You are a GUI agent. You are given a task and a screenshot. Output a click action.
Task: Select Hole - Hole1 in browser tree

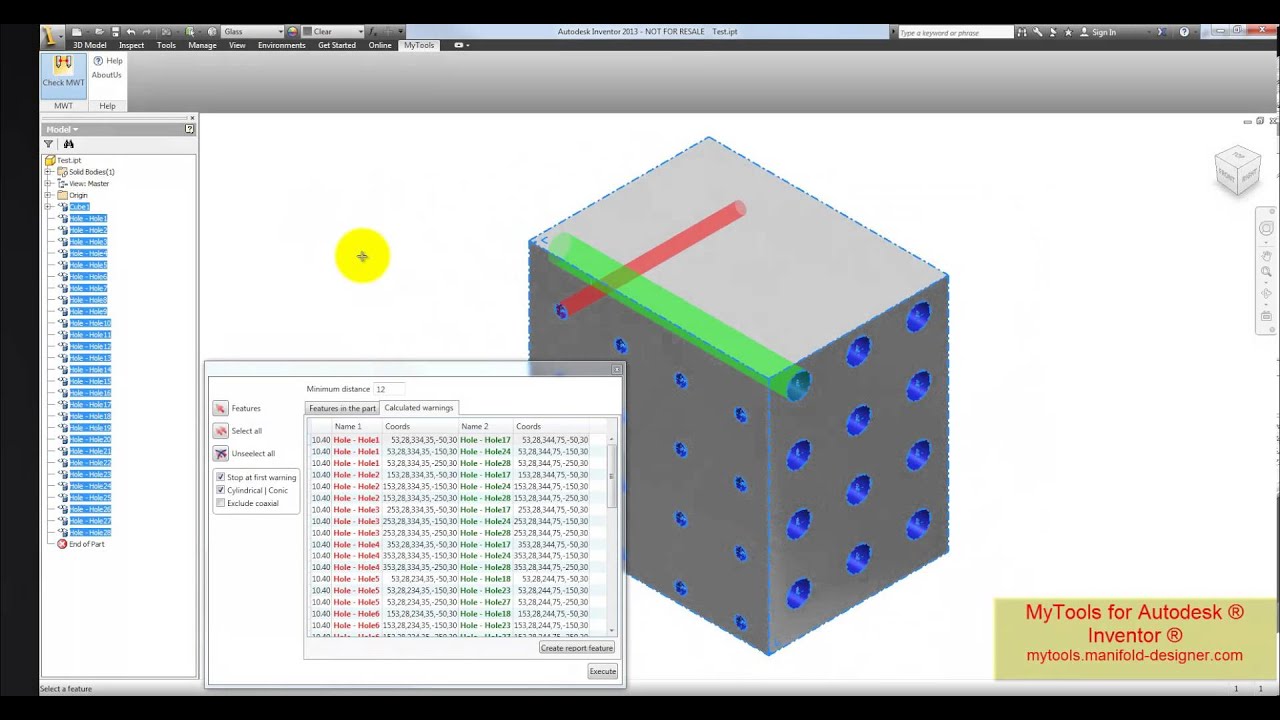coord(88,218)
